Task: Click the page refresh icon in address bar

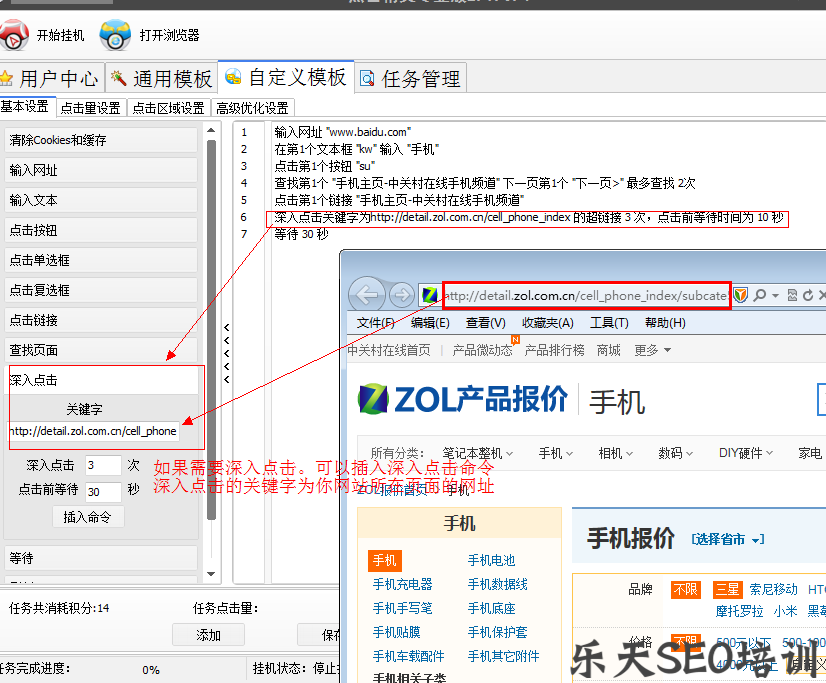Action: pyautogui.click(x=806, y=294)
